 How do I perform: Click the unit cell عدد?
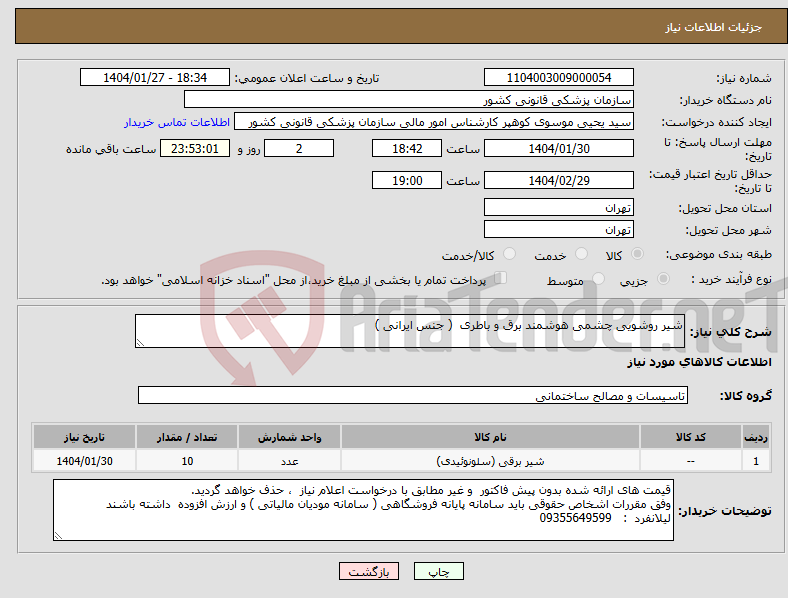289,461
